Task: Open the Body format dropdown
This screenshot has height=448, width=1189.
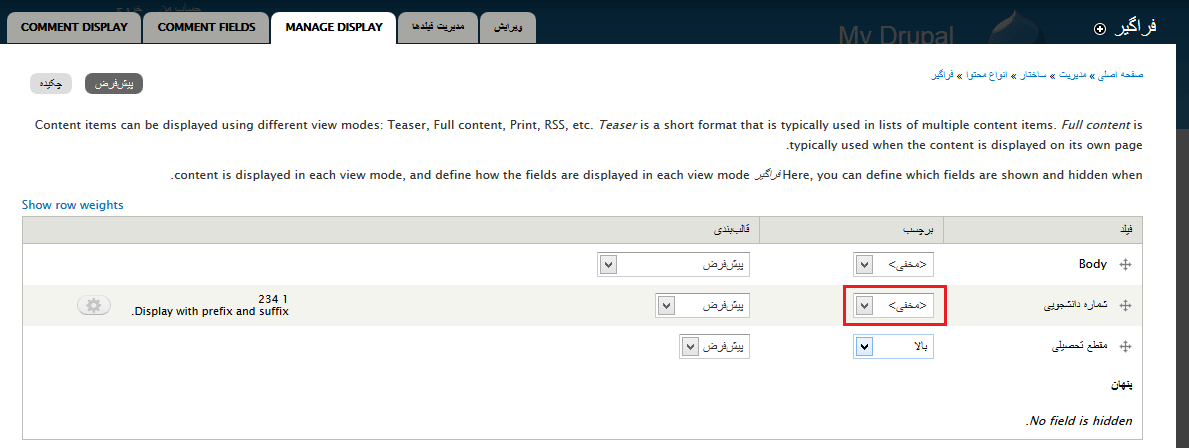Action: pos(673,265)
